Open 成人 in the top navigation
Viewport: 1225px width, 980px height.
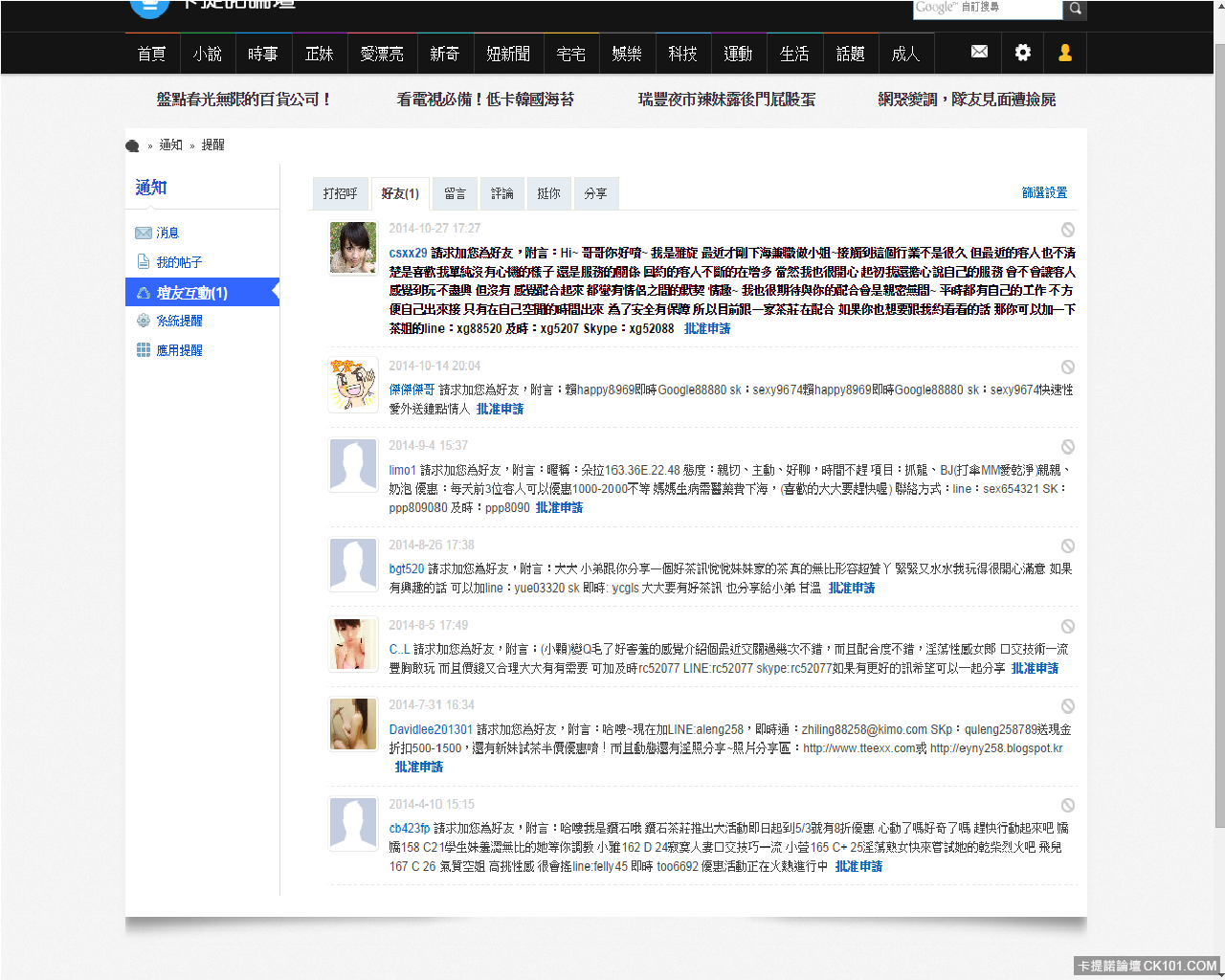click(905, 54)
